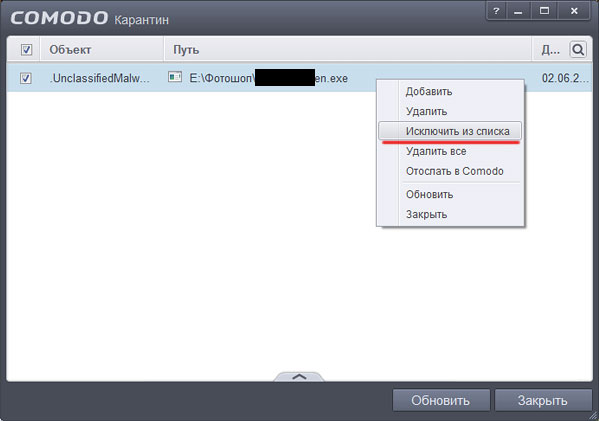Open the search magnifier in the header
This screenshot has width=599, height=421.
point(578,49)
